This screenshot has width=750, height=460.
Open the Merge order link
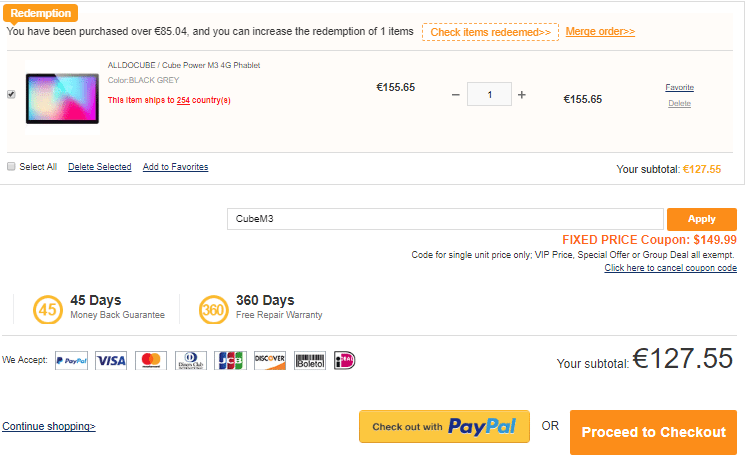click(600, 32)
